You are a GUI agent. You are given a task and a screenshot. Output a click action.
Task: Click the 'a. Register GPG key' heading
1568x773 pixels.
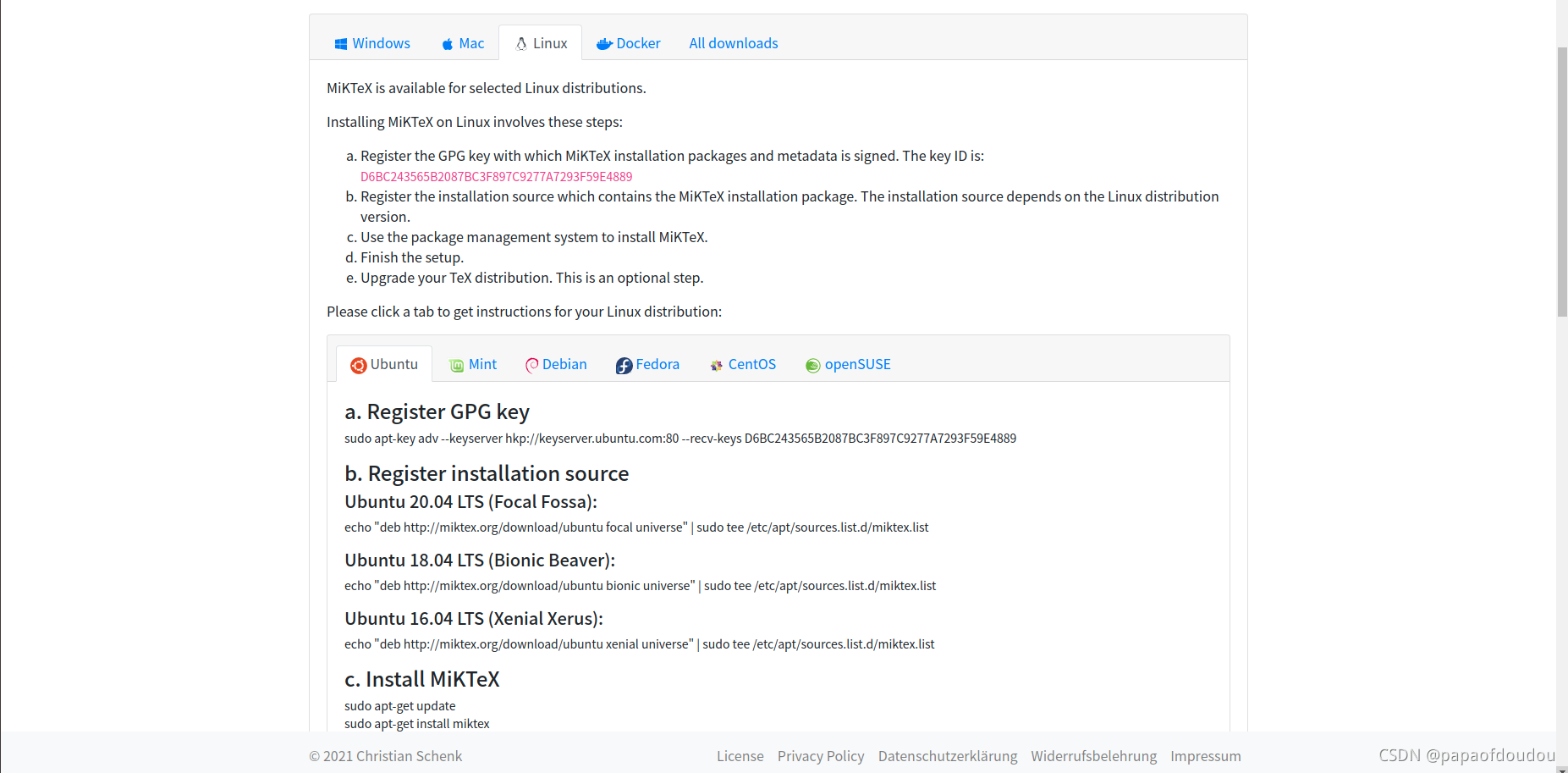[437, 411]
